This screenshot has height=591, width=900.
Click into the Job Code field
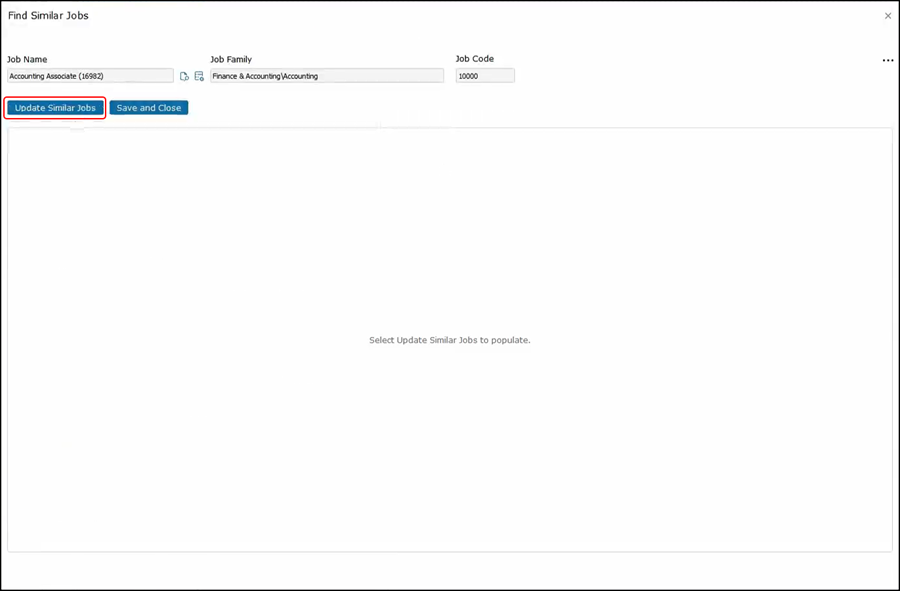485,76
